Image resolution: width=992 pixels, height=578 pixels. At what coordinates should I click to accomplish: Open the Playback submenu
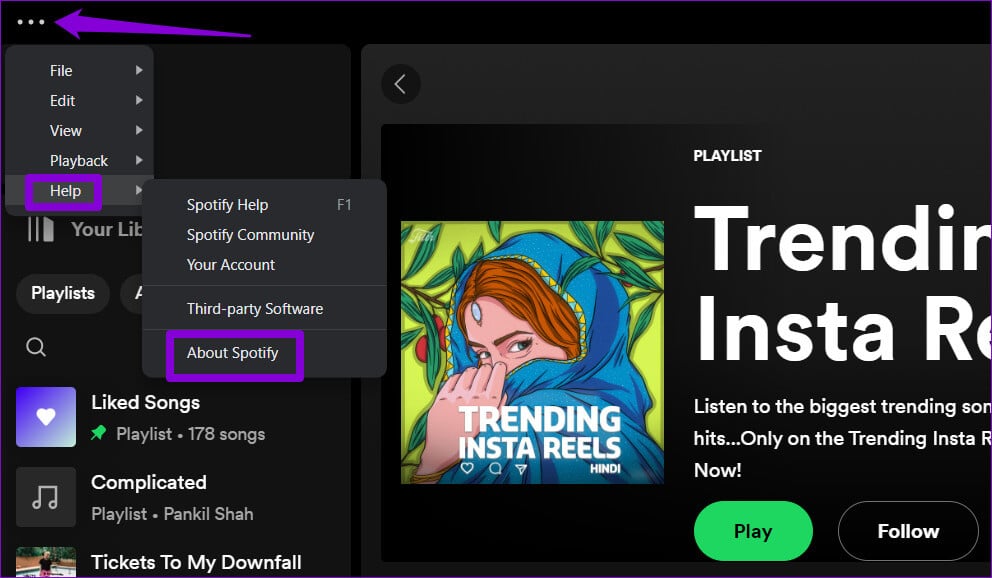click(79, 161)
